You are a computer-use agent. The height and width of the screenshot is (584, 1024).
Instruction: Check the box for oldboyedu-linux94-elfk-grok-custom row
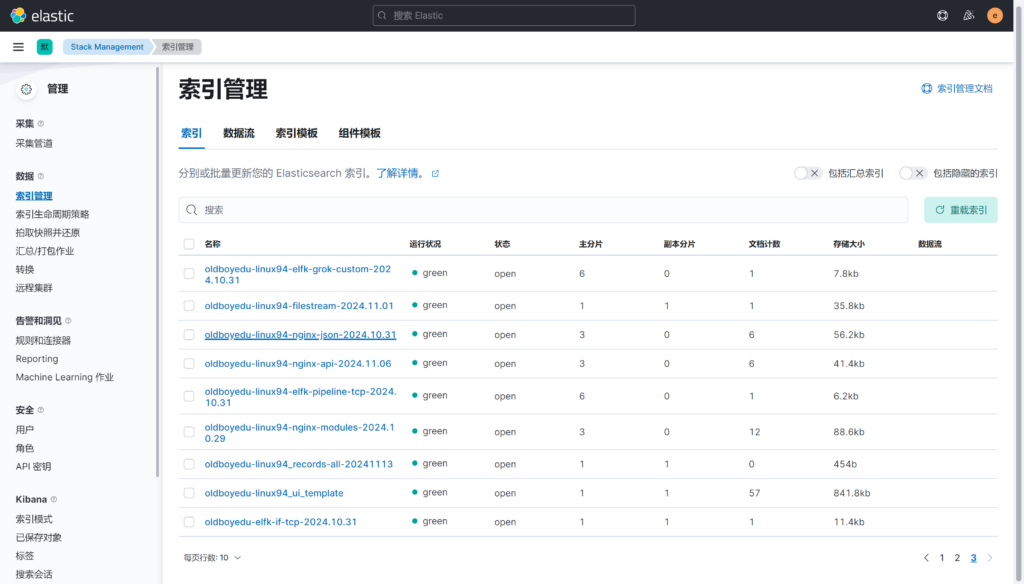[x=189, y=274]
